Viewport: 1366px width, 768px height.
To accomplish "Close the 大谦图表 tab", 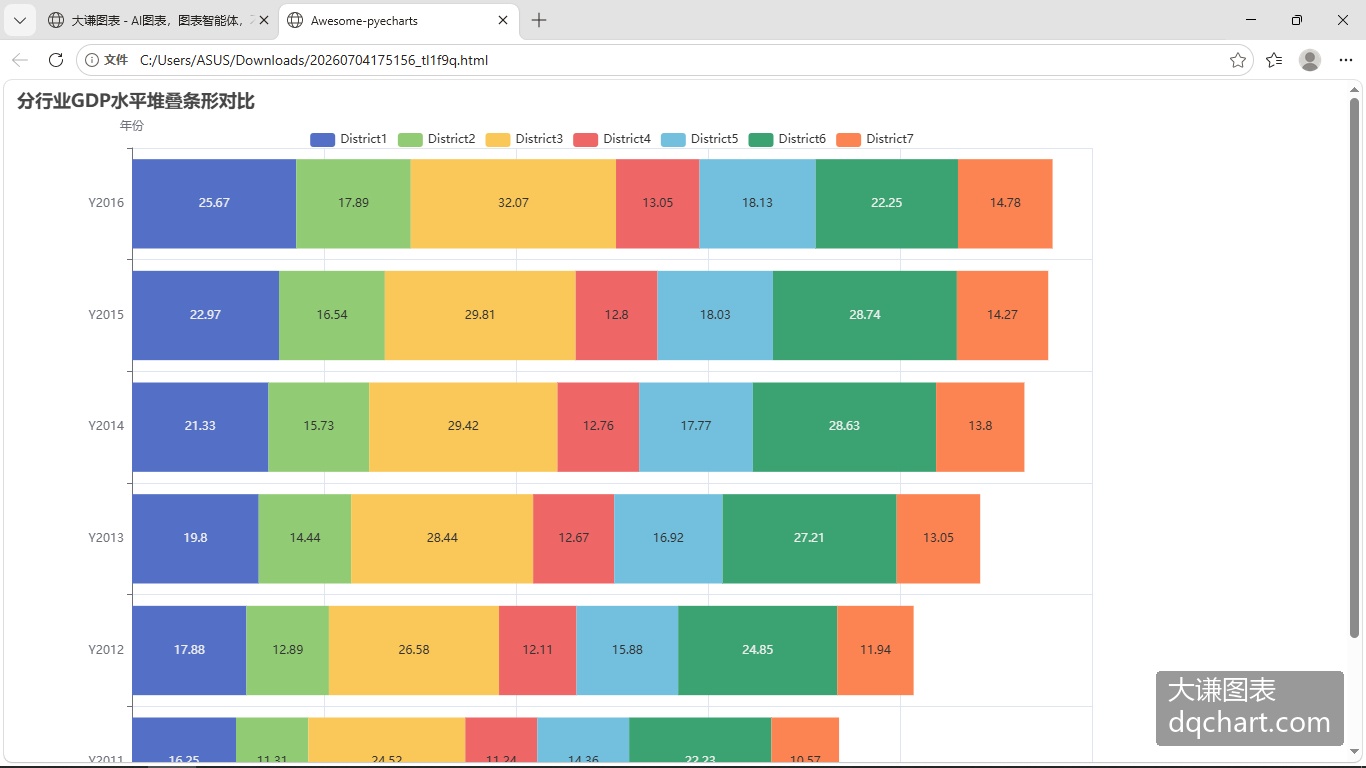I will click(x=264, y=20).
